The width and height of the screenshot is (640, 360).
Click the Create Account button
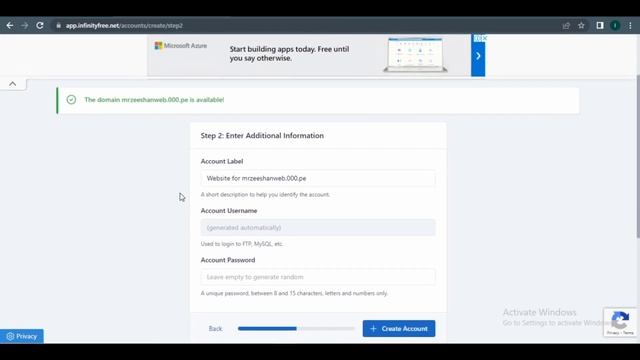tap(399, 329)
